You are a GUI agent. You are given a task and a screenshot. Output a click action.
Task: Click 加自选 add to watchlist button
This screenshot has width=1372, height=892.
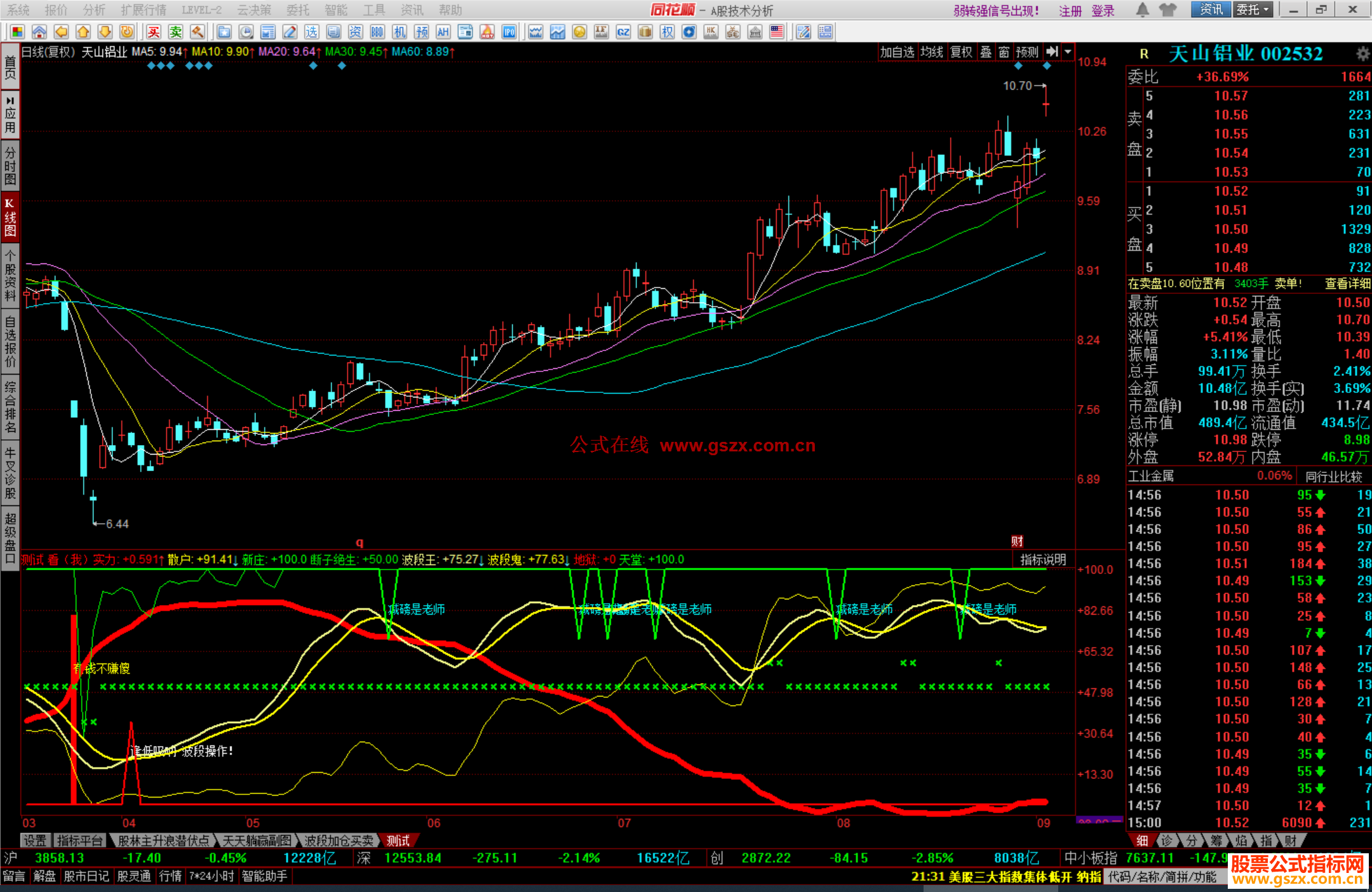[x=896, y=52]
